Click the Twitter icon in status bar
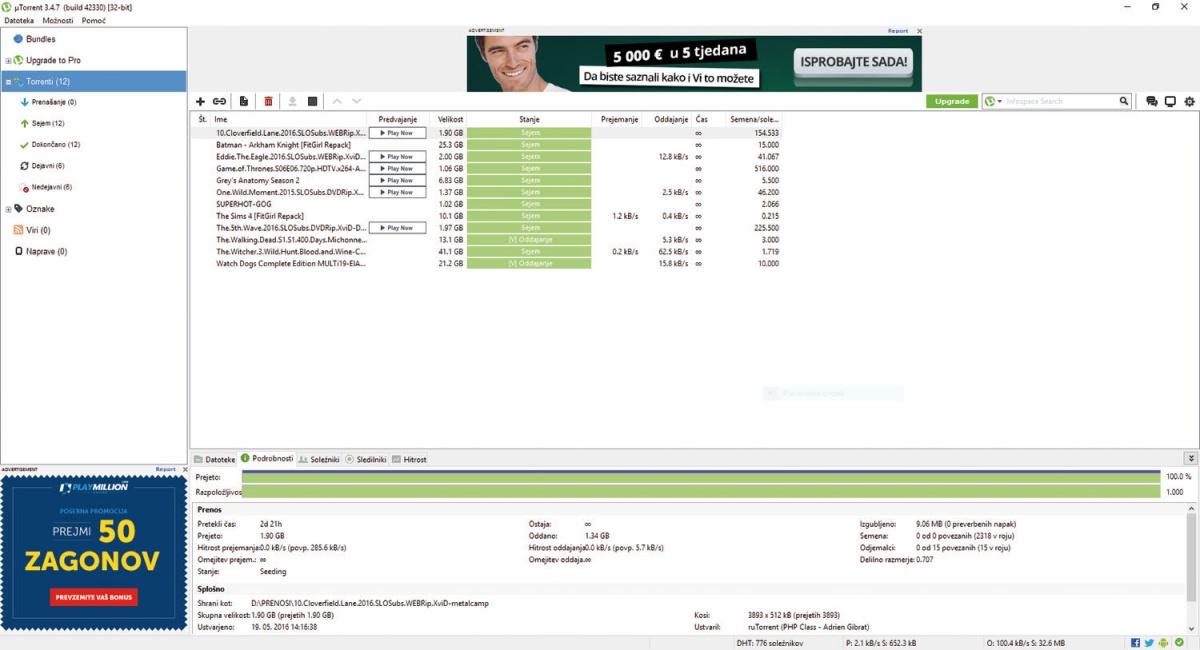This screenshot has height=650, width=1200. pos(1149,642)
